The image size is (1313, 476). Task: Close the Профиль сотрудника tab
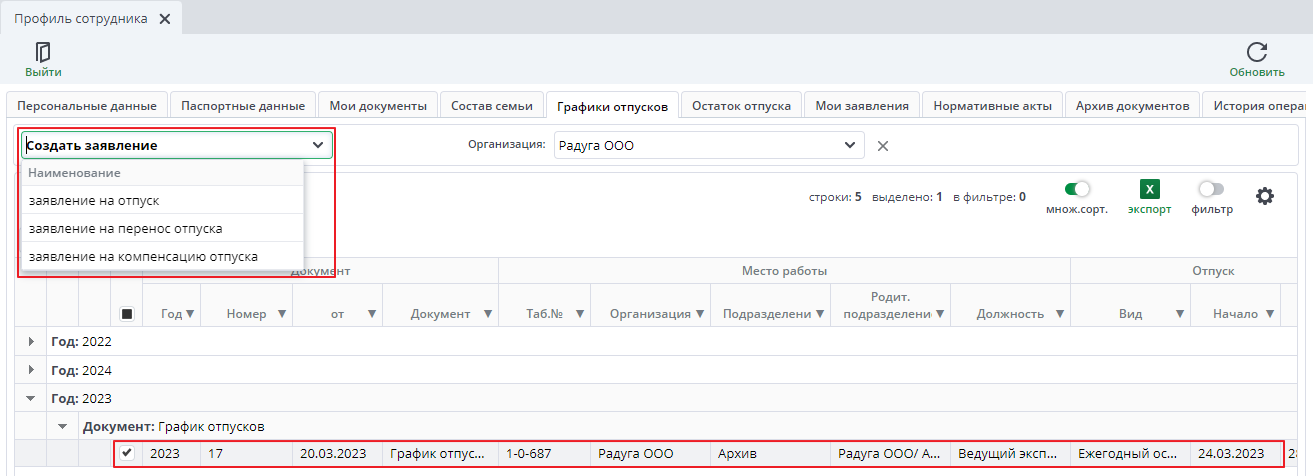(x=165, y=19)
